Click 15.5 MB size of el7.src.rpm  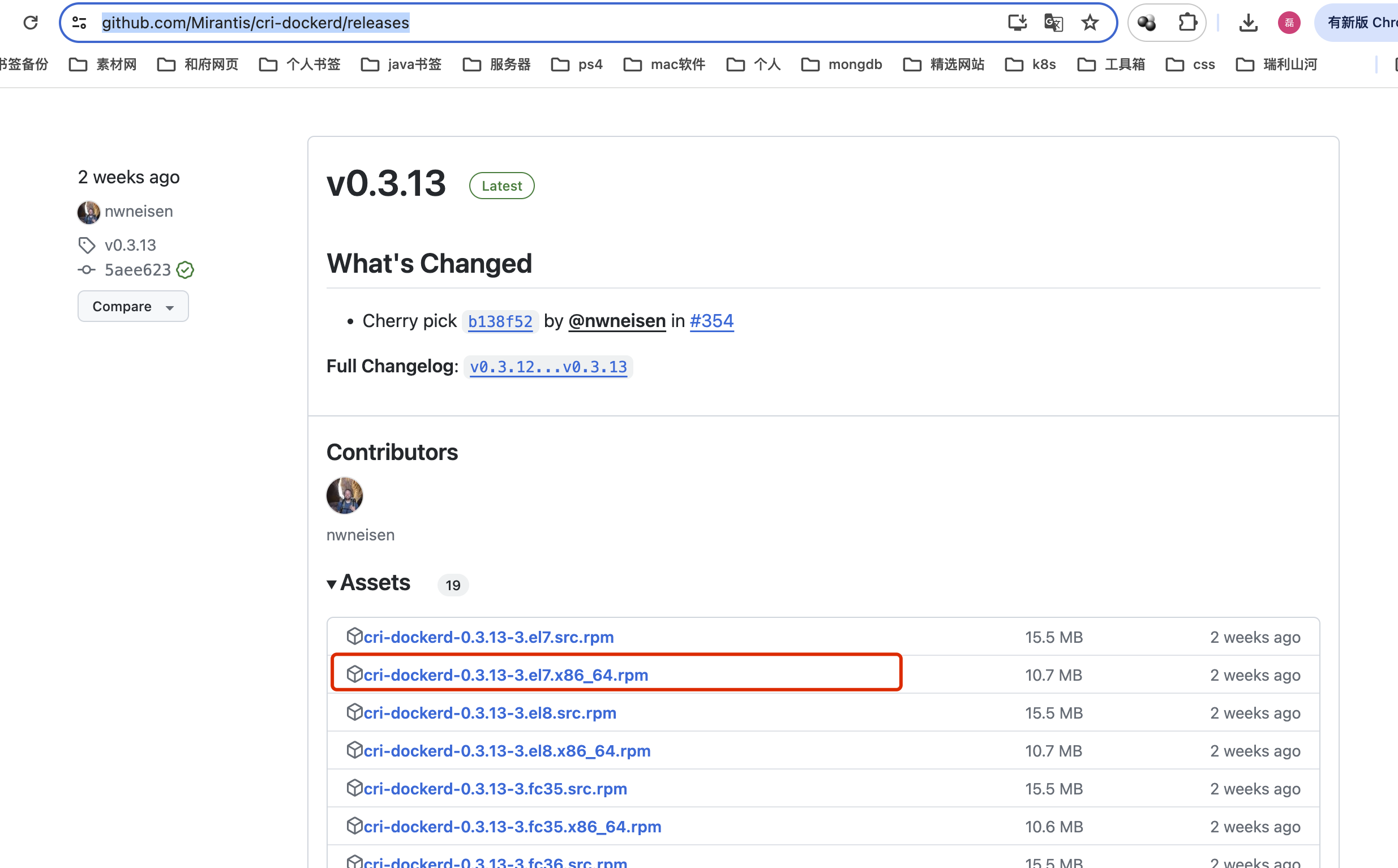1053,637
